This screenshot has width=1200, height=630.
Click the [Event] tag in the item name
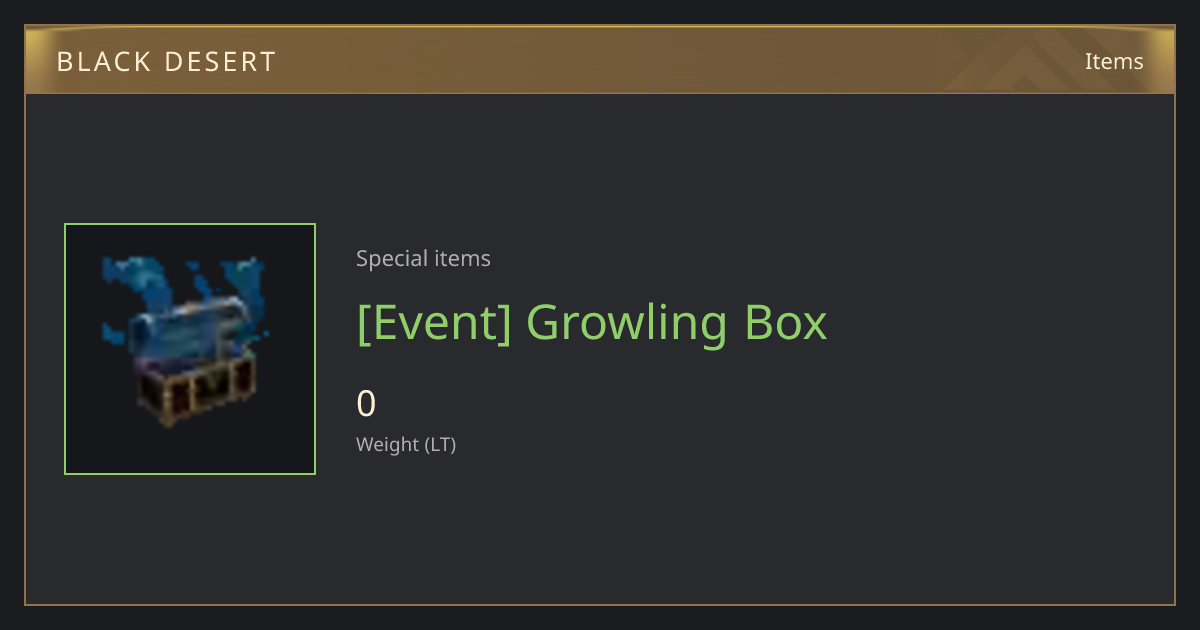pyautogui.click(x=434, y=323)
